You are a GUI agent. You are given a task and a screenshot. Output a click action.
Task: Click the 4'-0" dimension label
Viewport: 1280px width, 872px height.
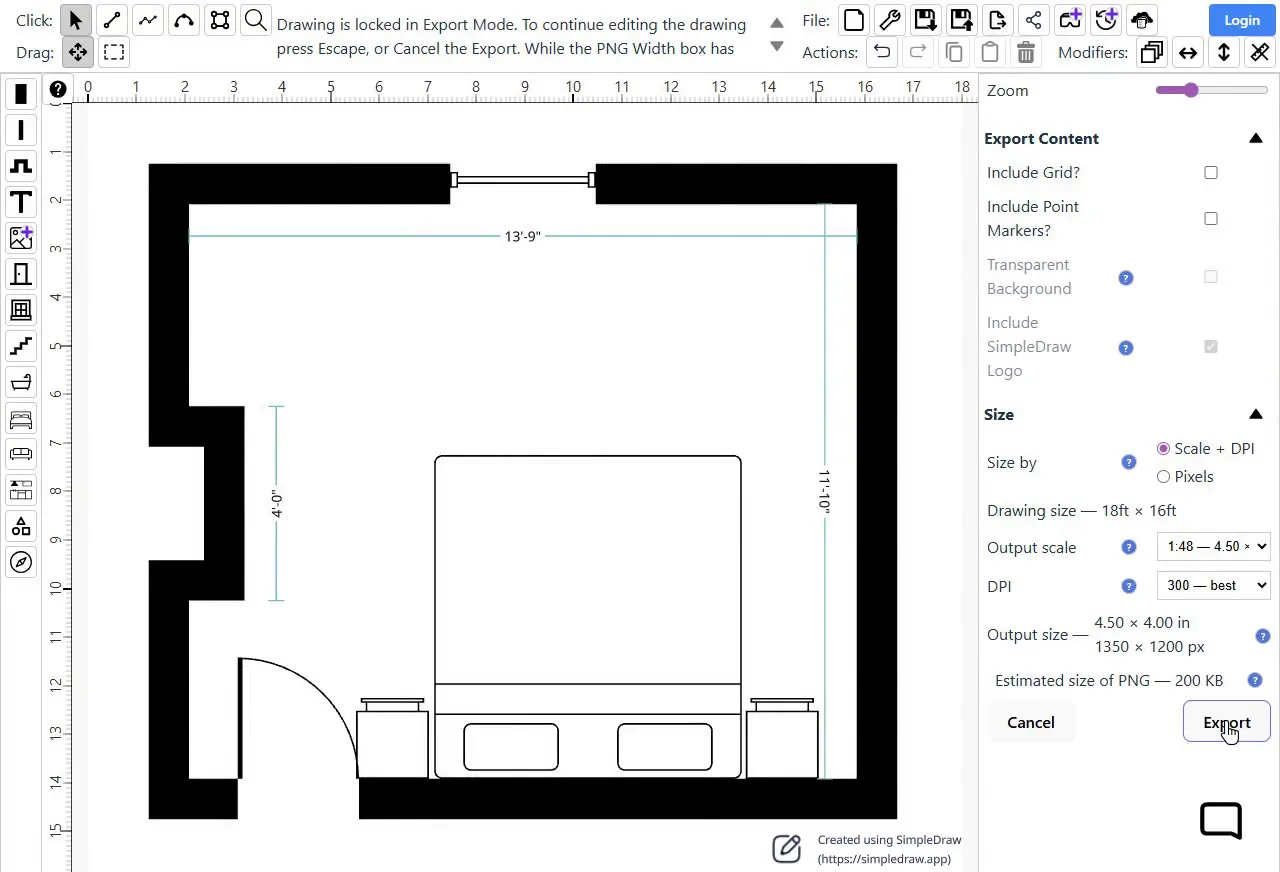click(x=277, y=504)
